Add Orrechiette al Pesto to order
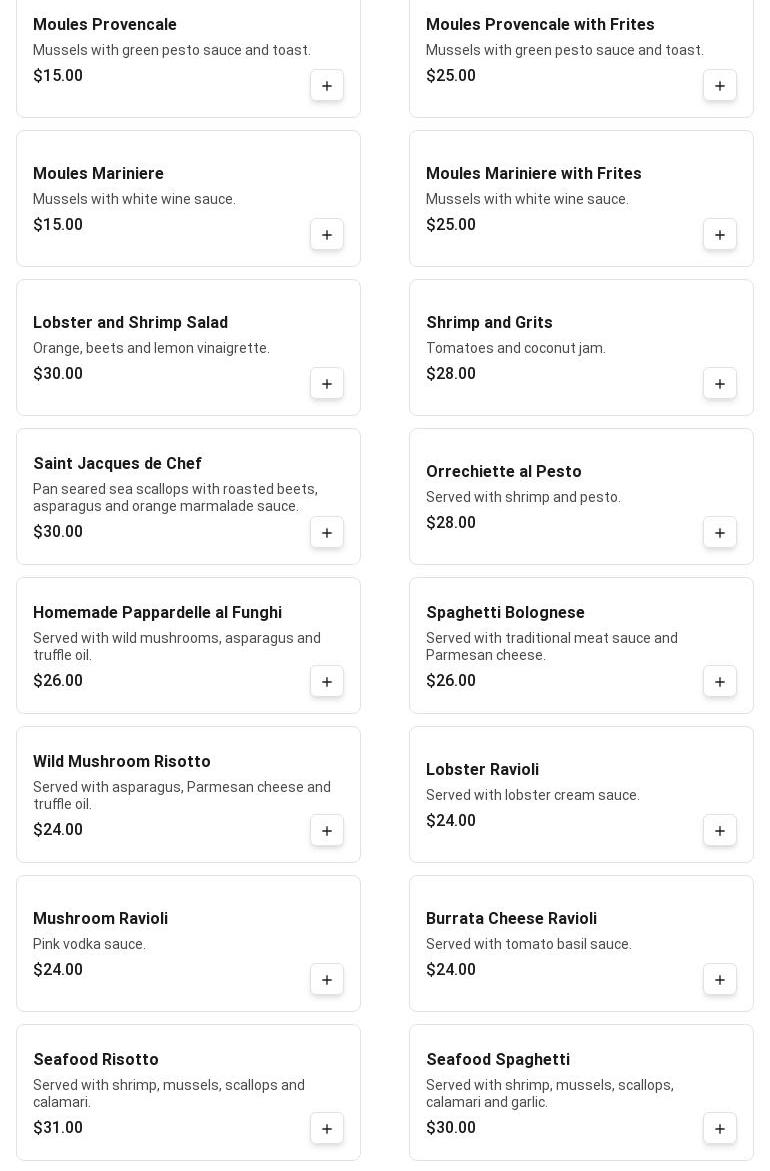770x1171 pixels. click(720, 533)
